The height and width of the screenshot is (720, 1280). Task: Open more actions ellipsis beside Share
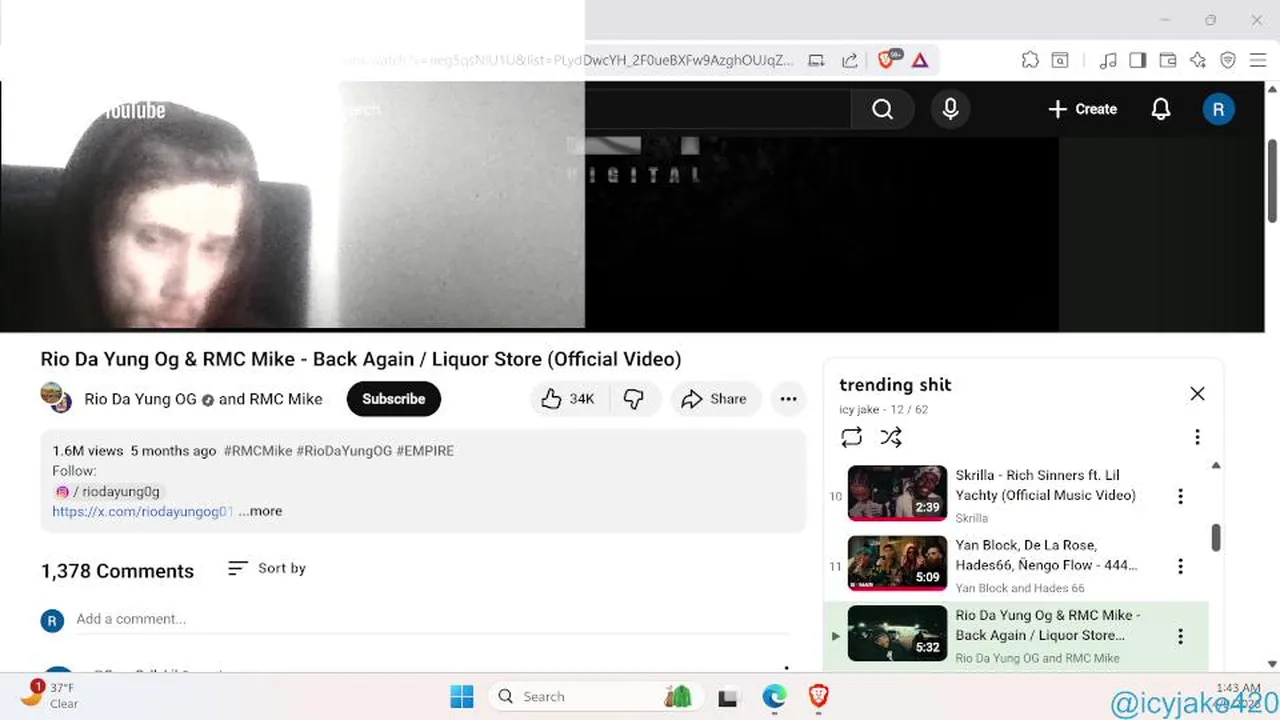788,399
